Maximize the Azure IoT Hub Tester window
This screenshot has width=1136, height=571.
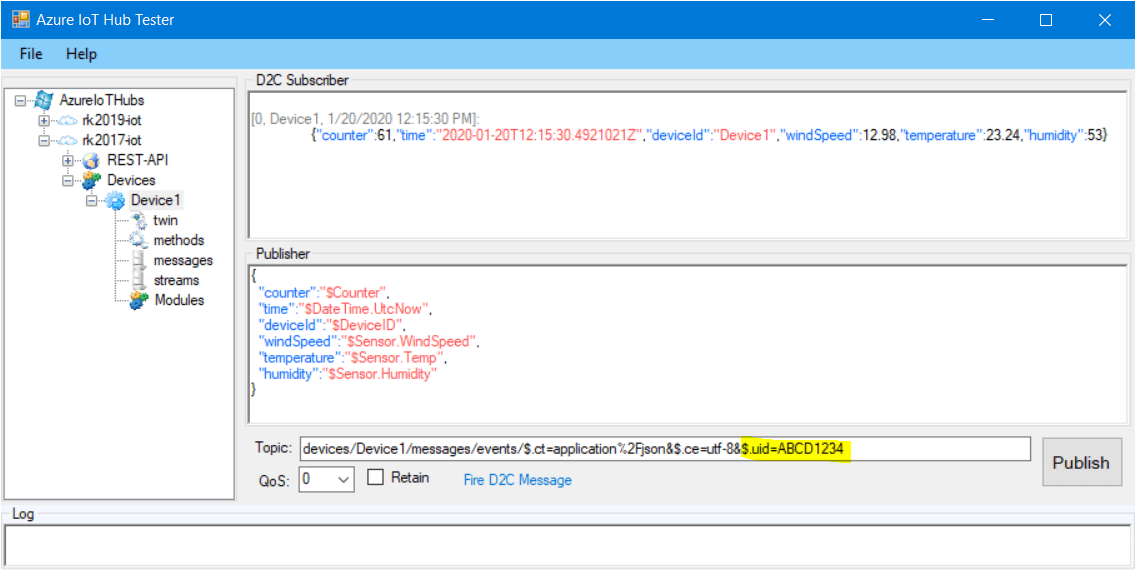click(1046, 20)
